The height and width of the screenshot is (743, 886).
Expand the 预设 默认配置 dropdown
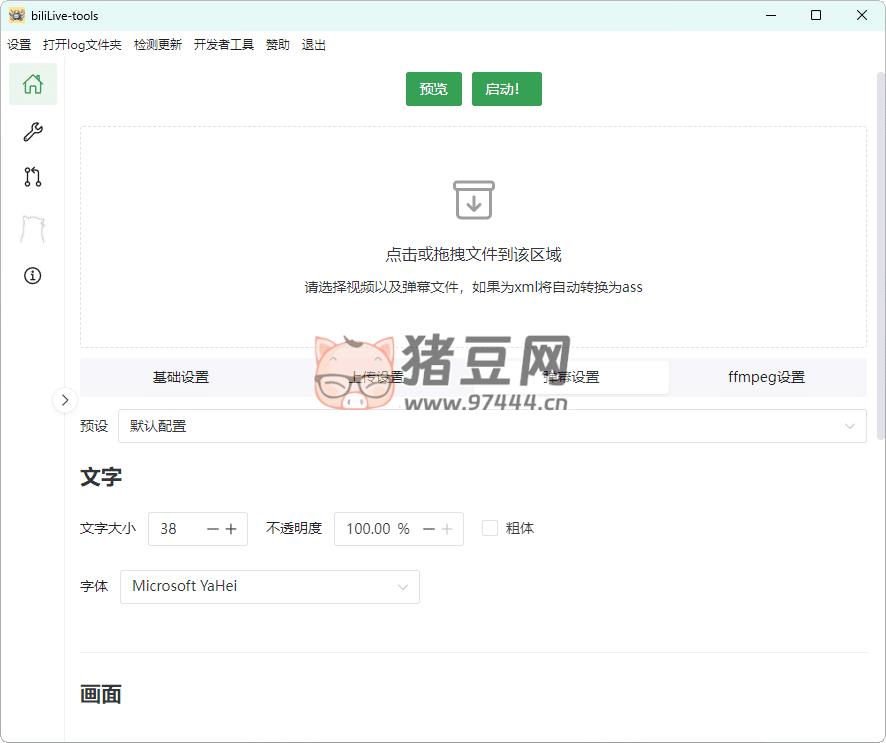coord(492,426)
